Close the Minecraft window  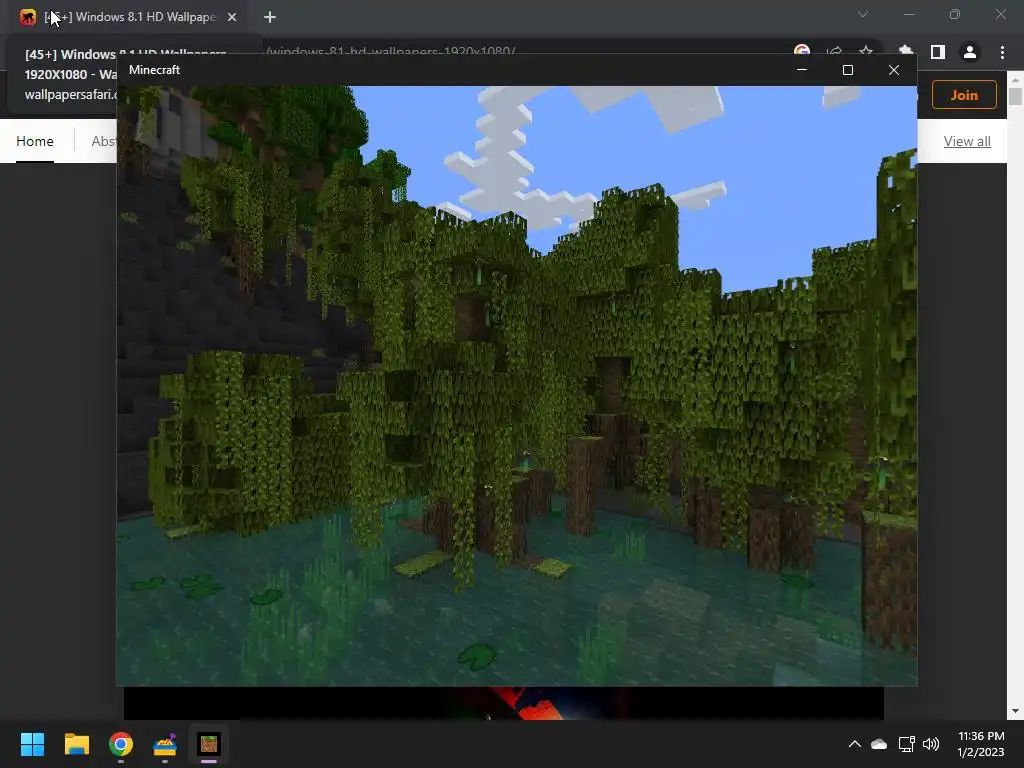894,70
